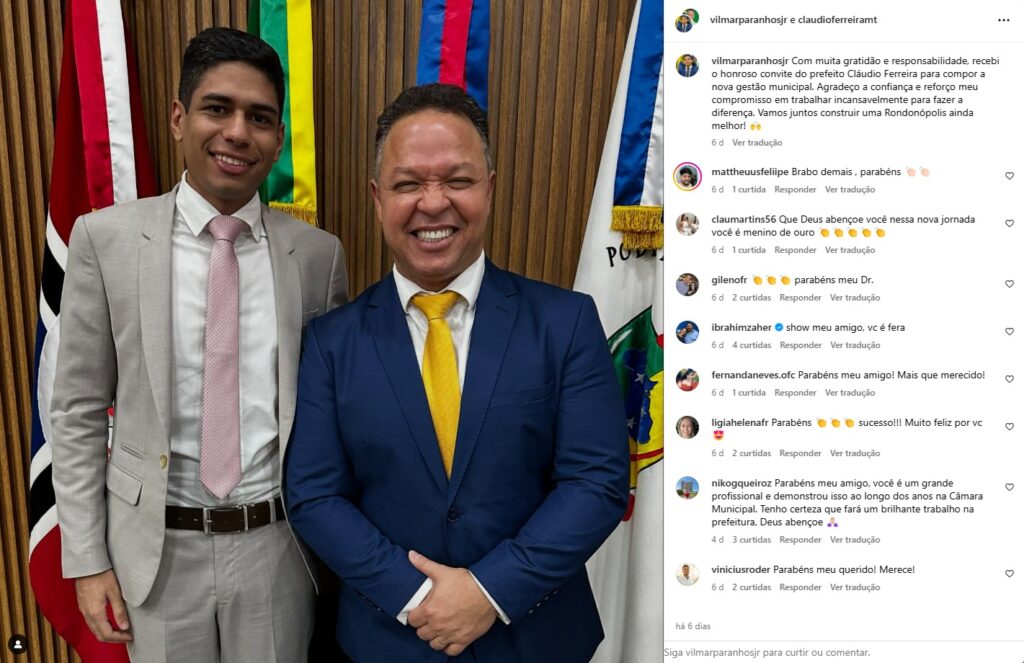Open mattheuusfeliipe's profile picture
The width and height of the screenshot is (1024, 663).
[687, 176]
